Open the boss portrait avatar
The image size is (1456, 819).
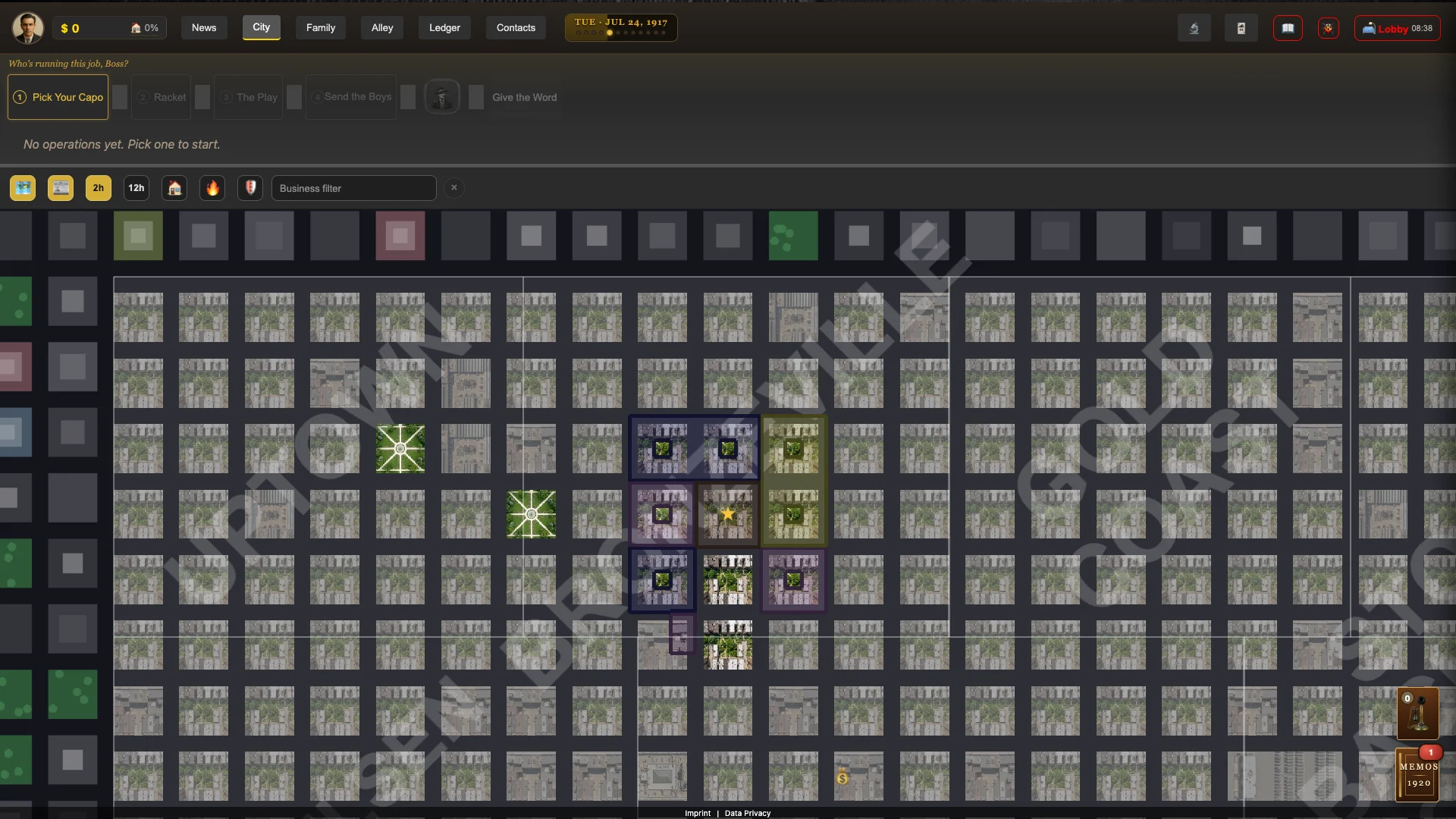coord(28,28)
